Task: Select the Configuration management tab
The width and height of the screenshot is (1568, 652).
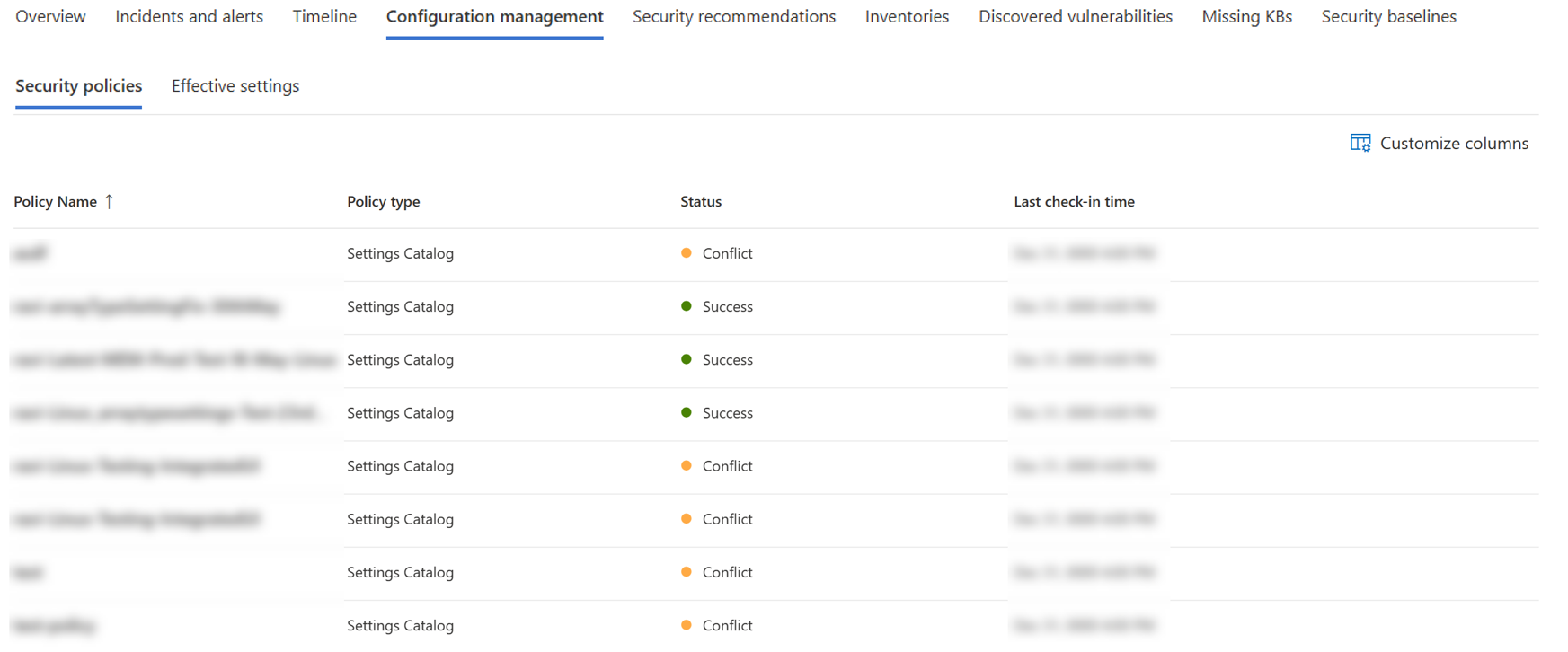Action: tap(494, 17)
